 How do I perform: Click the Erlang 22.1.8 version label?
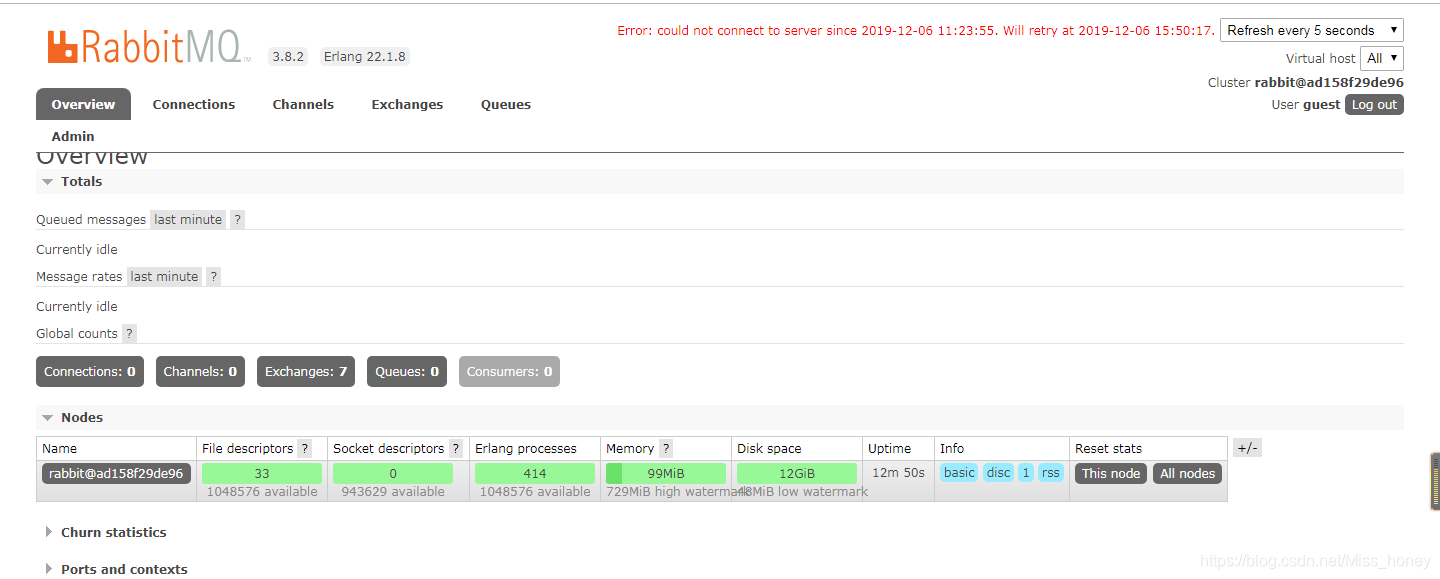click(364, 56)
